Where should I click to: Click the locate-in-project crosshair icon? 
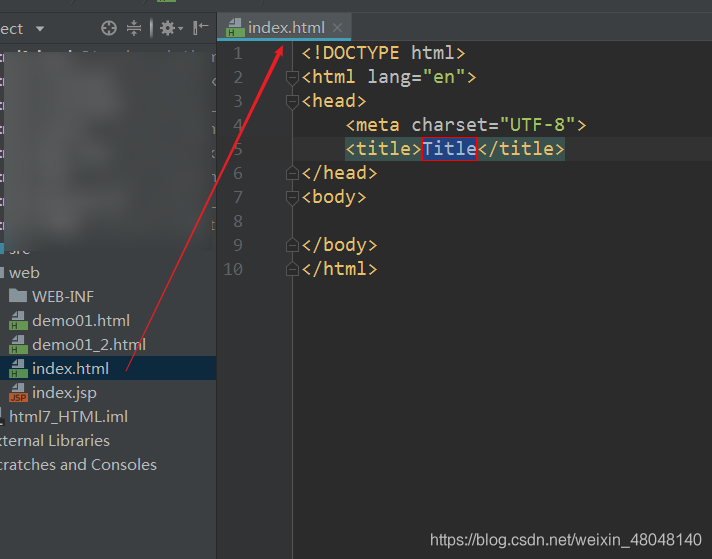coord(109,28)
